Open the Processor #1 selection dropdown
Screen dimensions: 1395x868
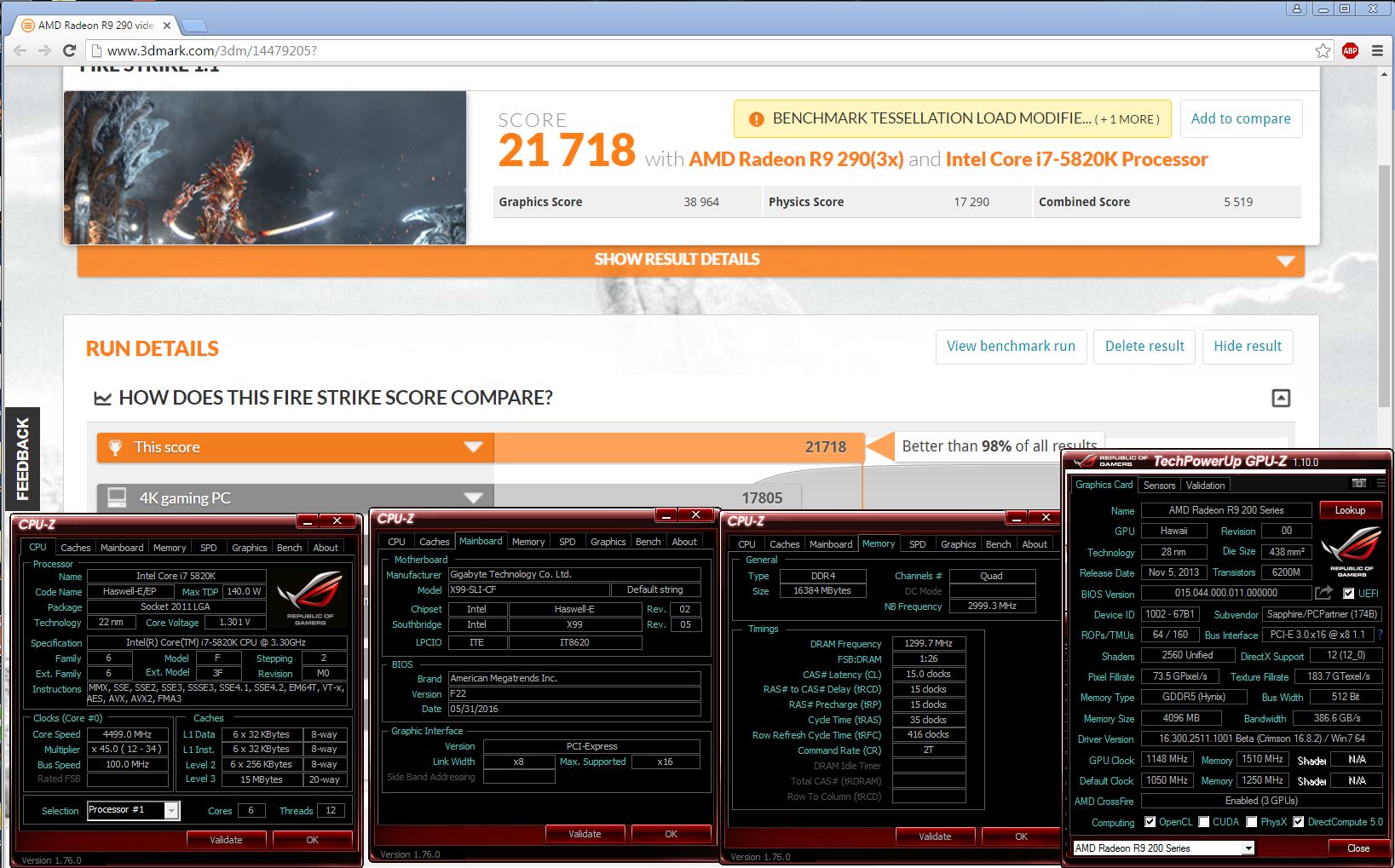tap(133, 810)
